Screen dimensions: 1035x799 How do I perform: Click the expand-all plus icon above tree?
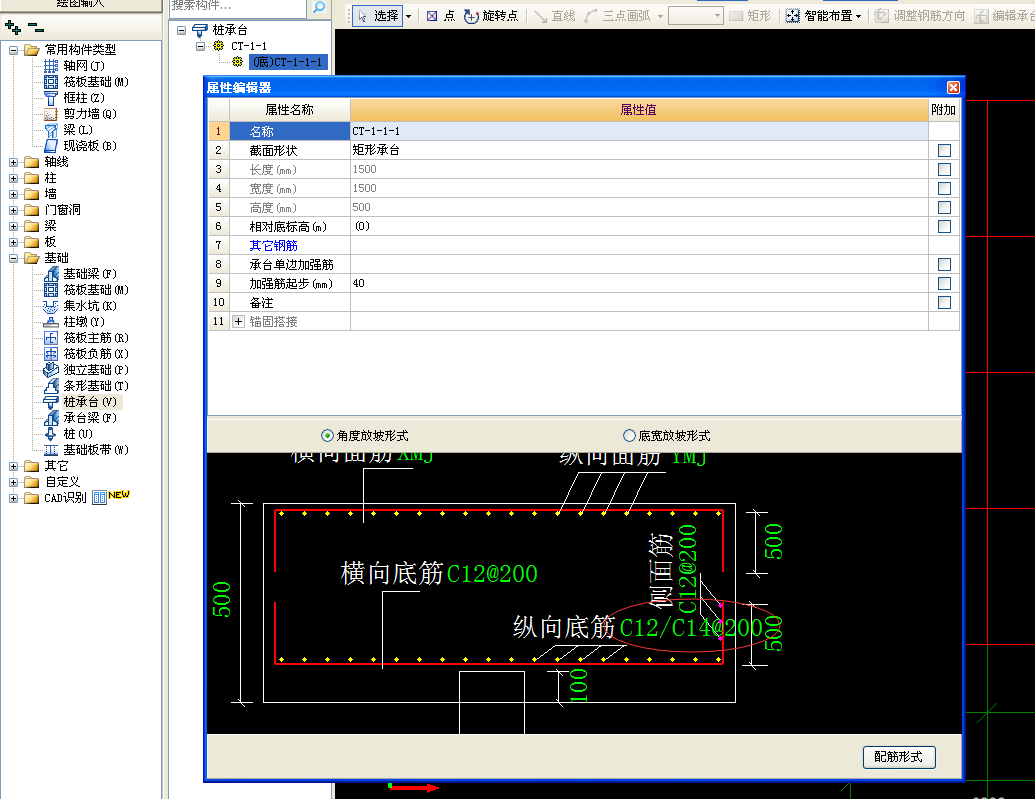(13, 28)
